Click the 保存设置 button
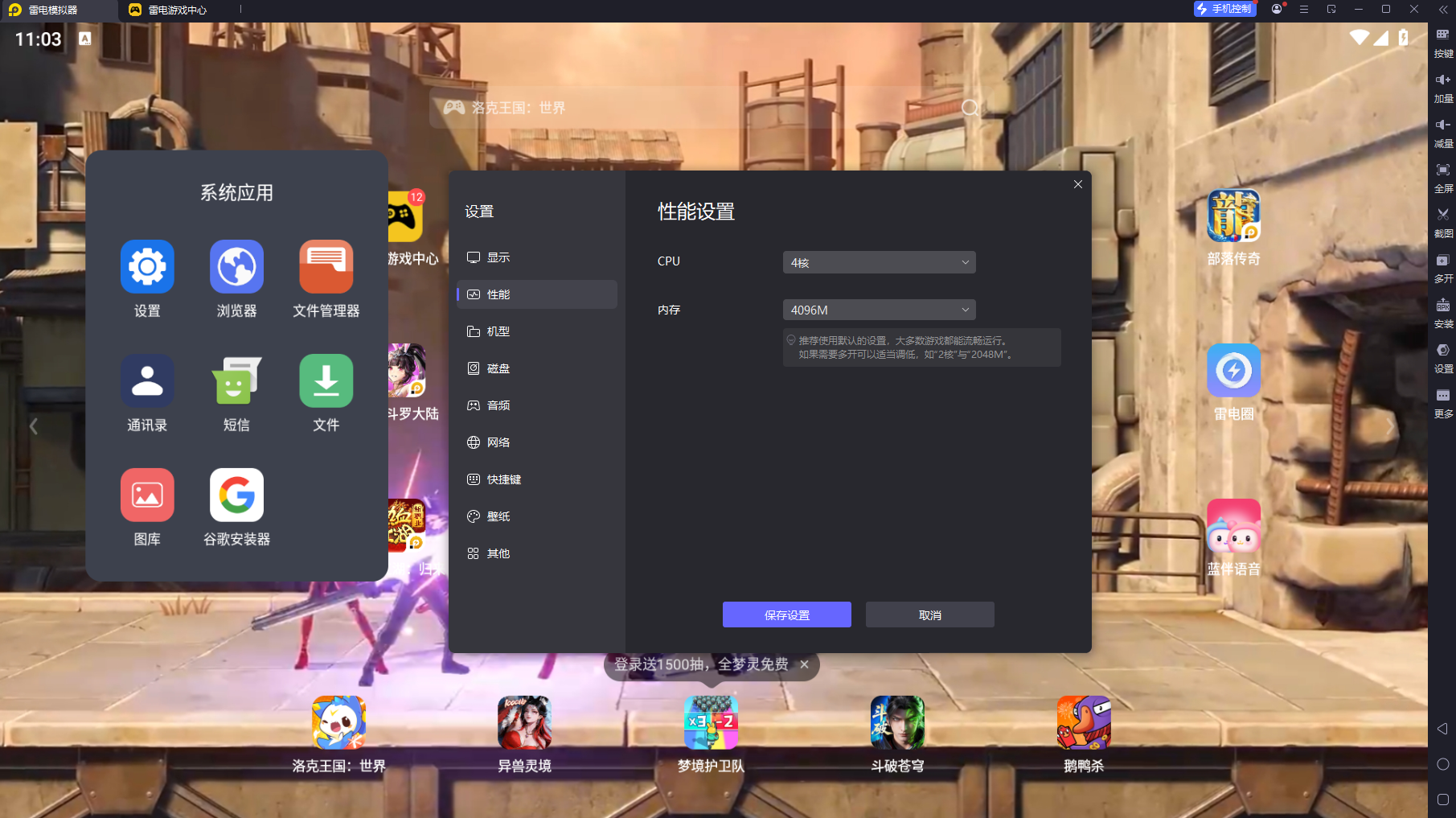1456x818 pixels. (786, 615)
